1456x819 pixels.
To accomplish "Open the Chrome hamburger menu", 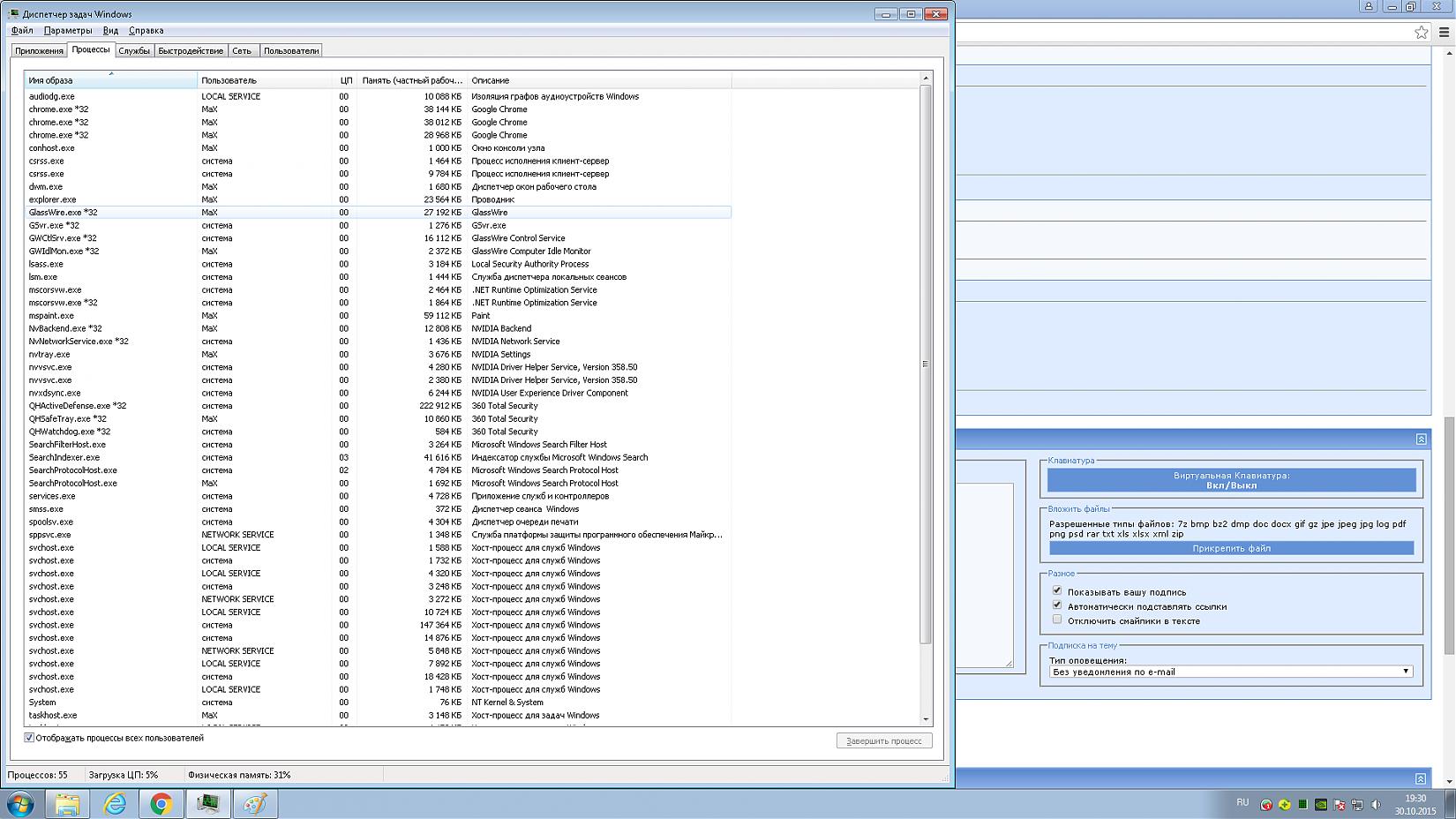I will [x=1445, y=33].
